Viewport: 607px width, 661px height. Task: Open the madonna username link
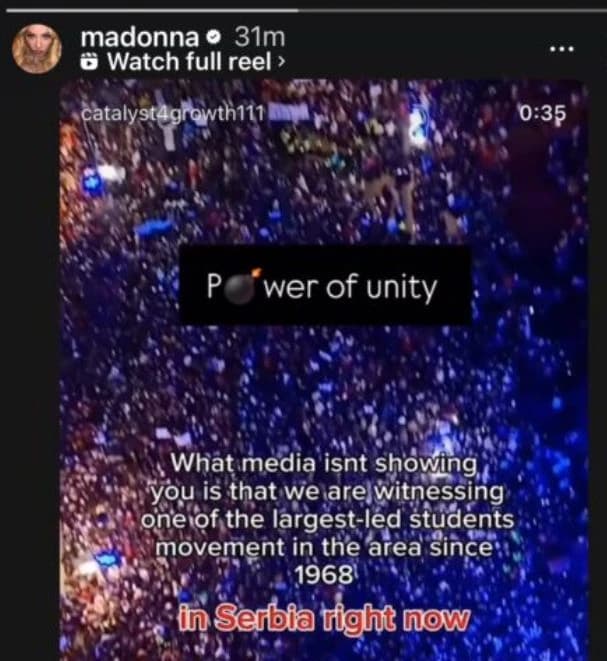[140, 38]
